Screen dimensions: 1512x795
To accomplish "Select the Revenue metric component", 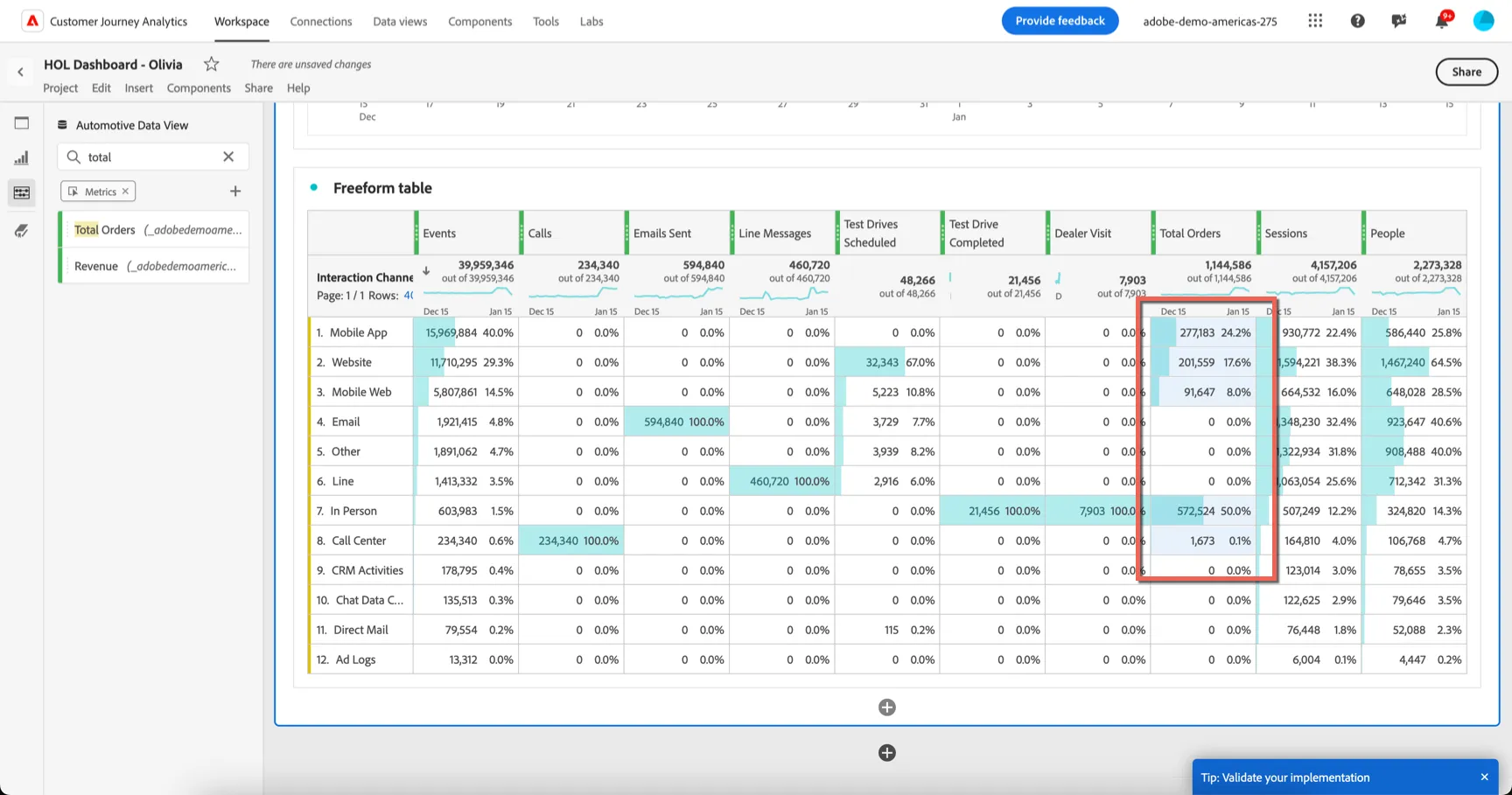I will 154,266.
